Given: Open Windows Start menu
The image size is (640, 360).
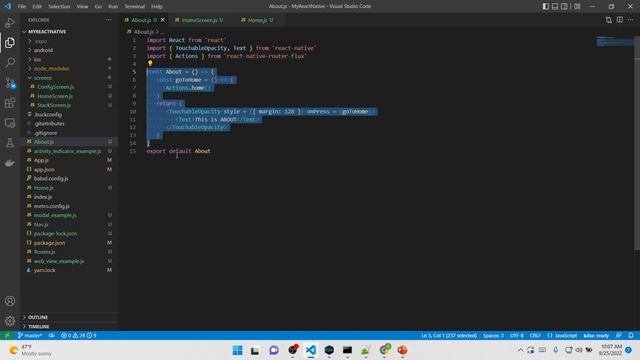Looking at the screenshot, I should click(237, 350).
